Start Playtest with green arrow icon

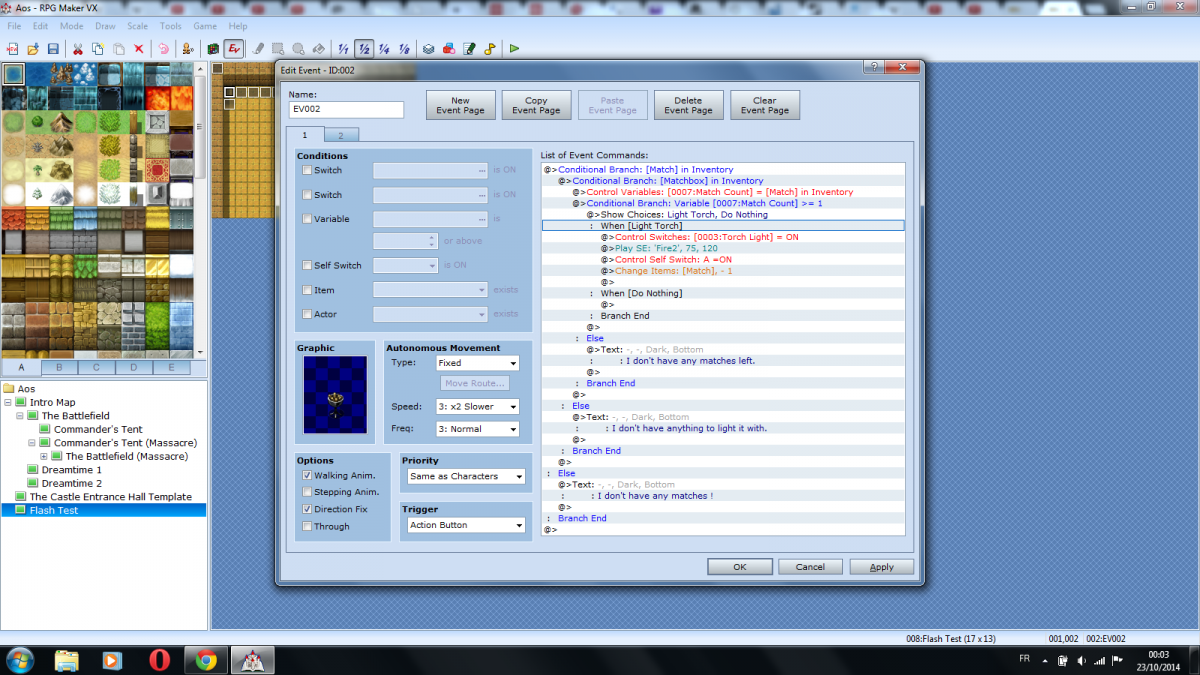[514, 48]
